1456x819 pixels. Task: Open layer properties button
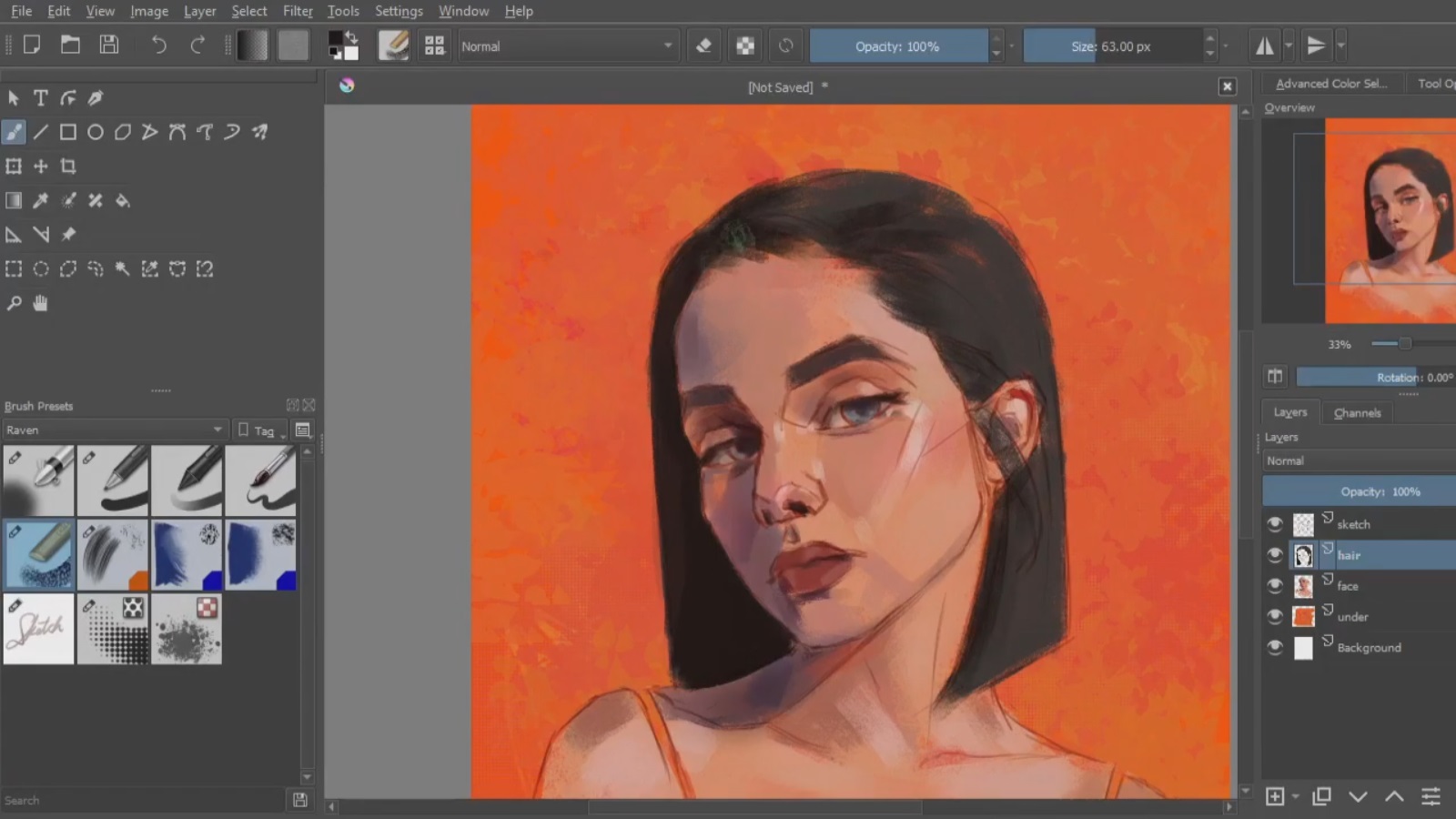pos(1431,796)
